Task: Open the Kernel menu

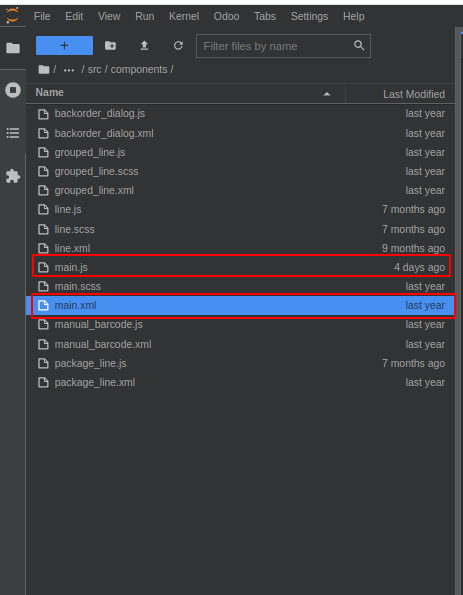Action: coord(184,16)
